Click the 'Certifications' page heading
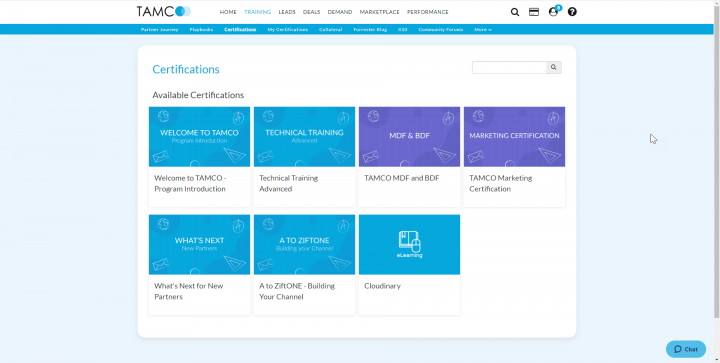720x363 pixels. coord(186,69)
